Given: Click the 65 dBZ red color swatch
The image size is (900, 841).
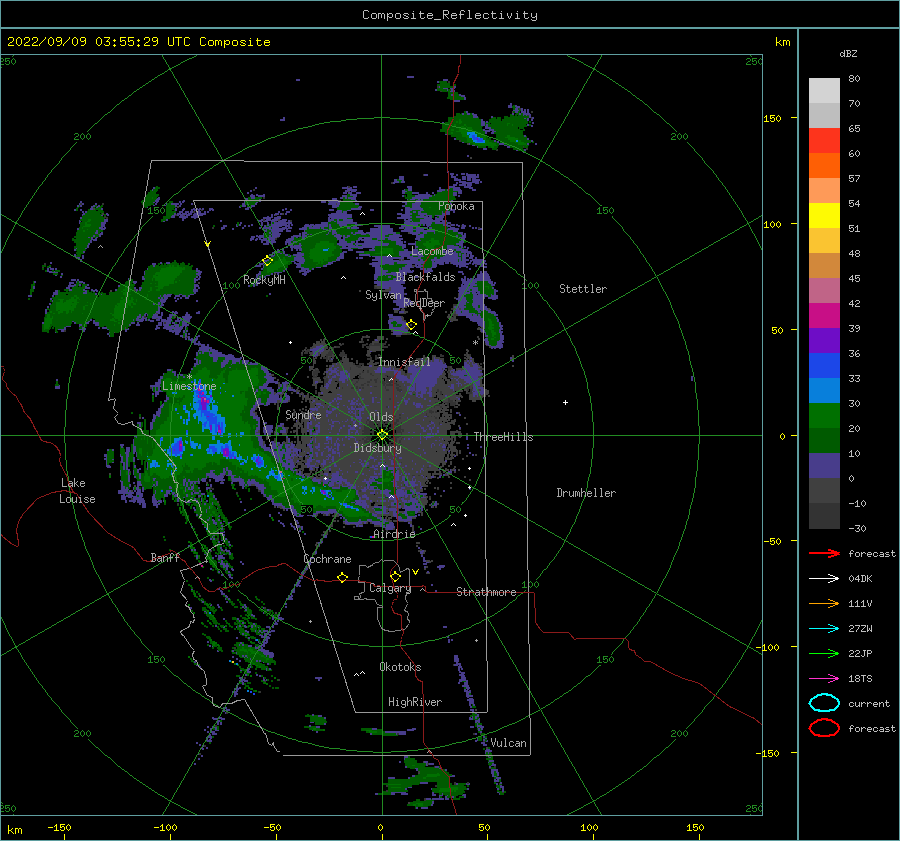Looking at the screenshot, I should coord(824,140).
